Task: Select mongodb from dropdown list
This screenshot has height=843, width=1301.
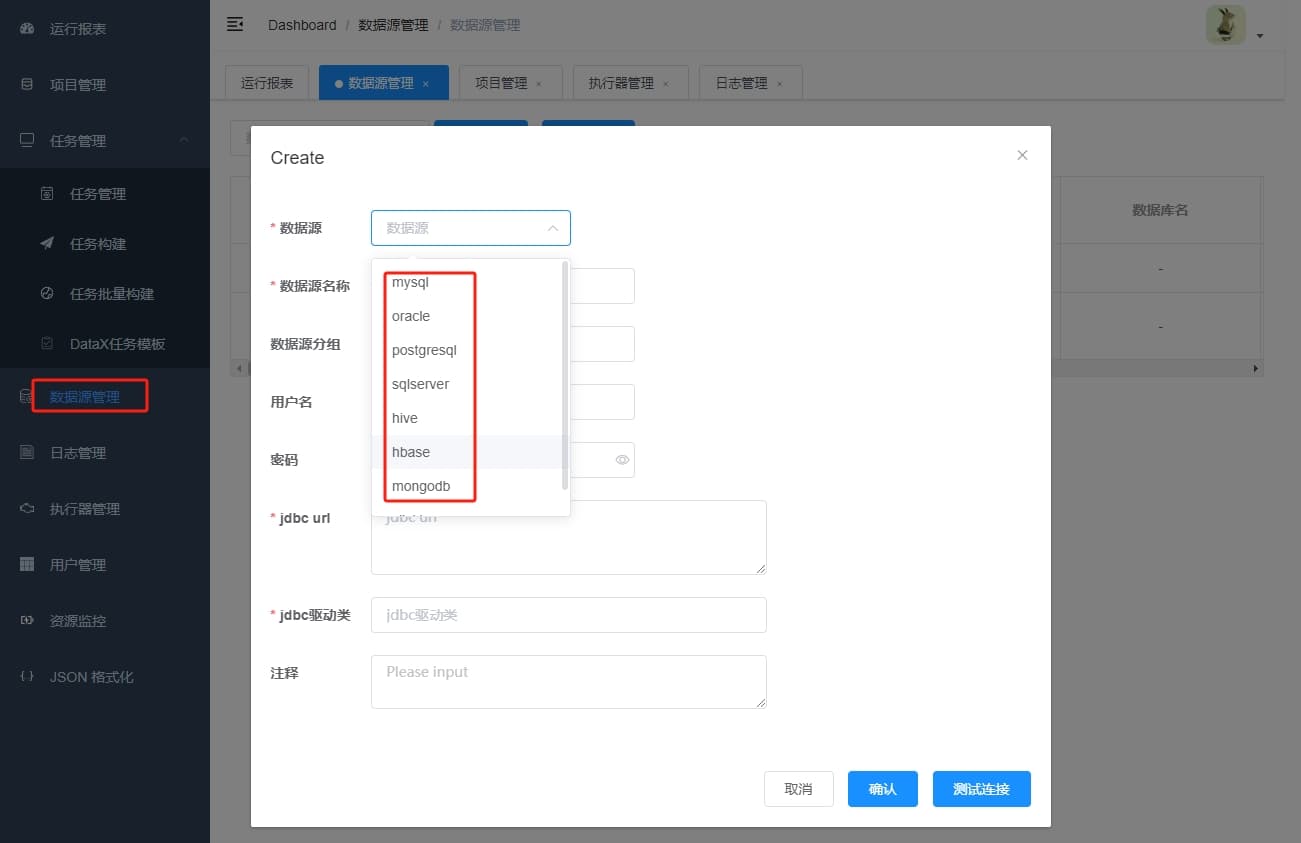Action: click(467, 486)
